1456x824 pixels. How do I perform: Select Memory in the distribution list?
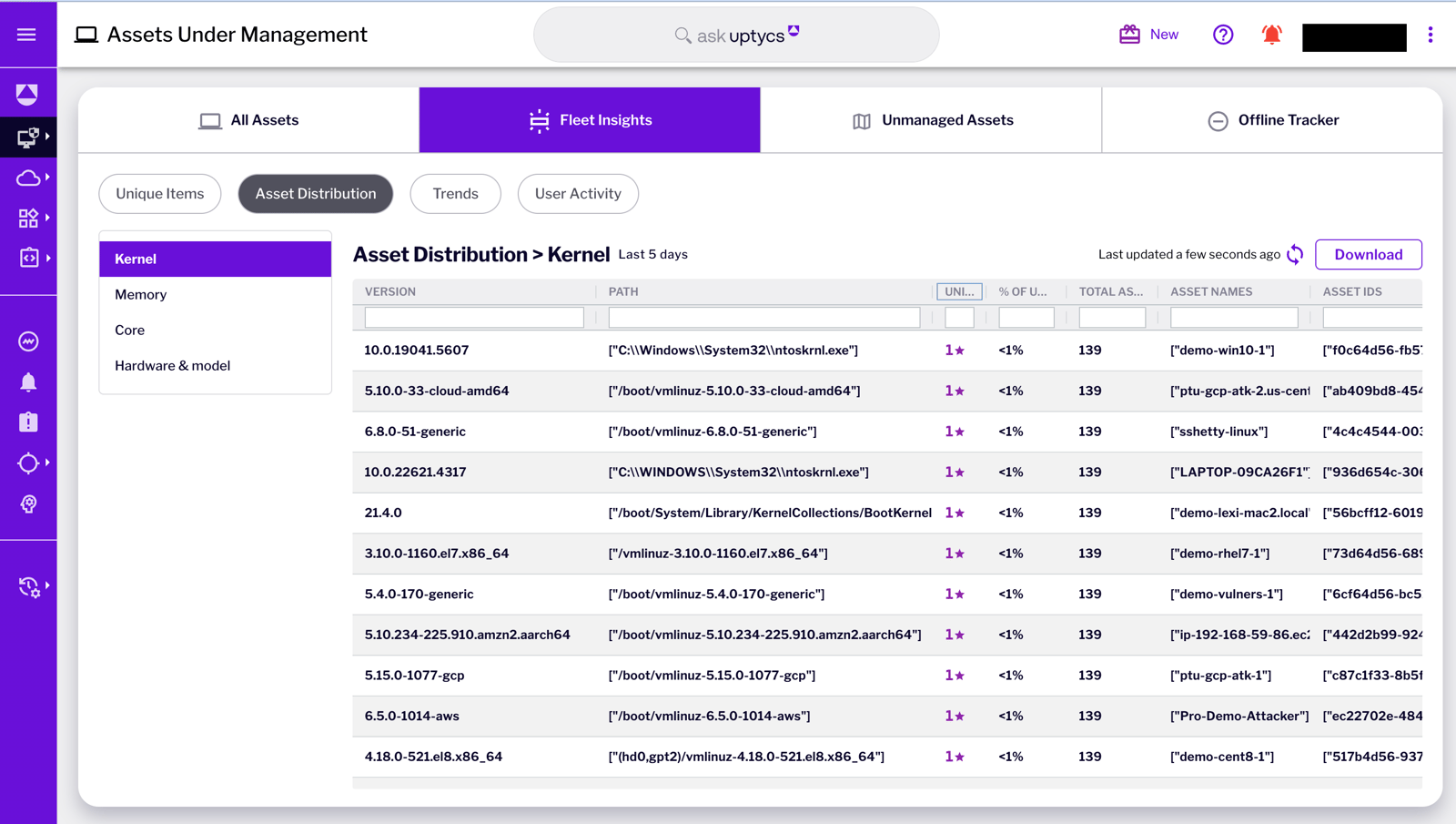(216, 295)
